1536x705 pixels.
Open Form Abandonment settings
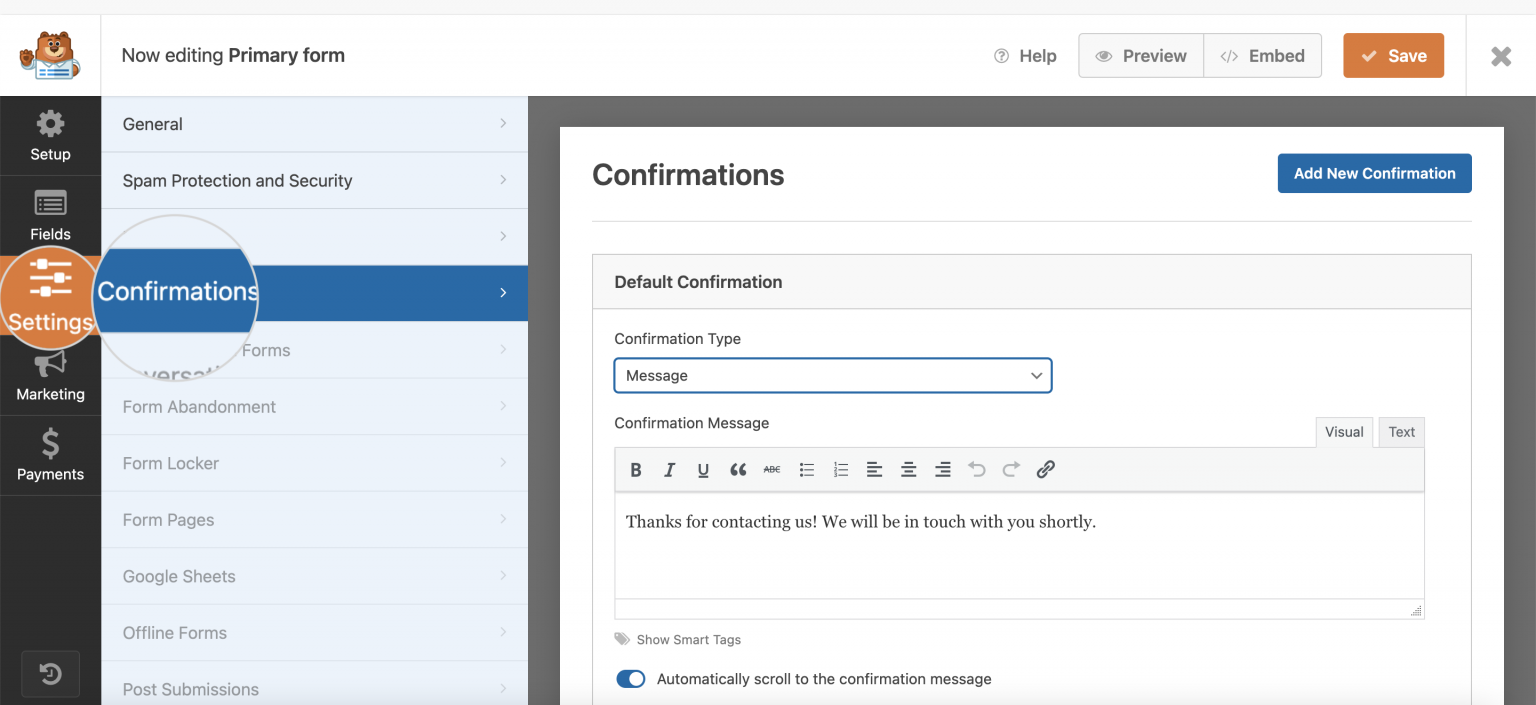315,407
